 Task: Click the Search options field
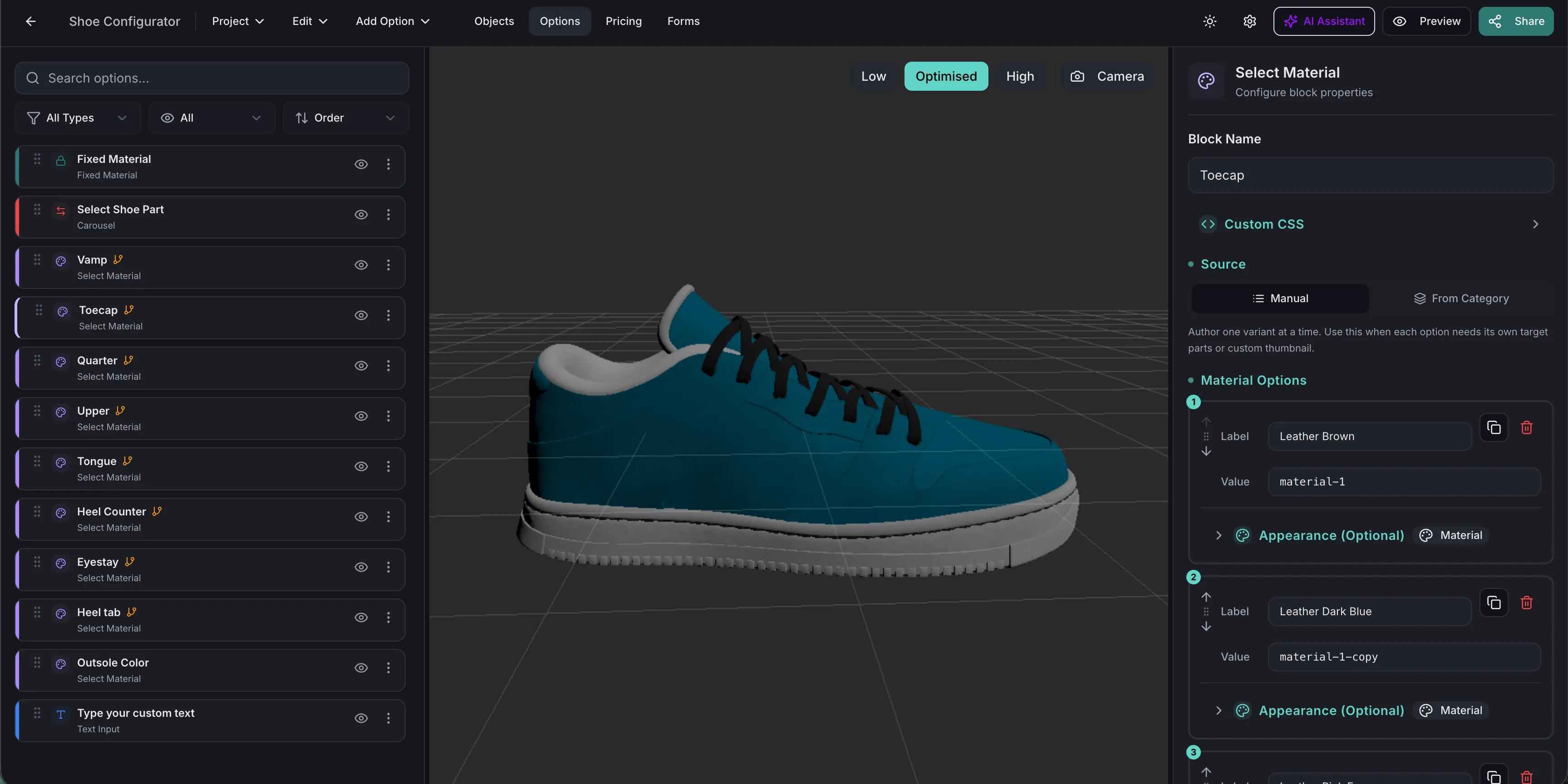coord(211,78)
